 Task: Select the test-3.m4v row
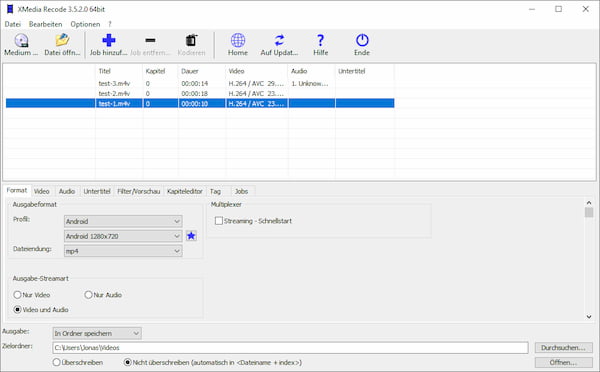point(200,83)
